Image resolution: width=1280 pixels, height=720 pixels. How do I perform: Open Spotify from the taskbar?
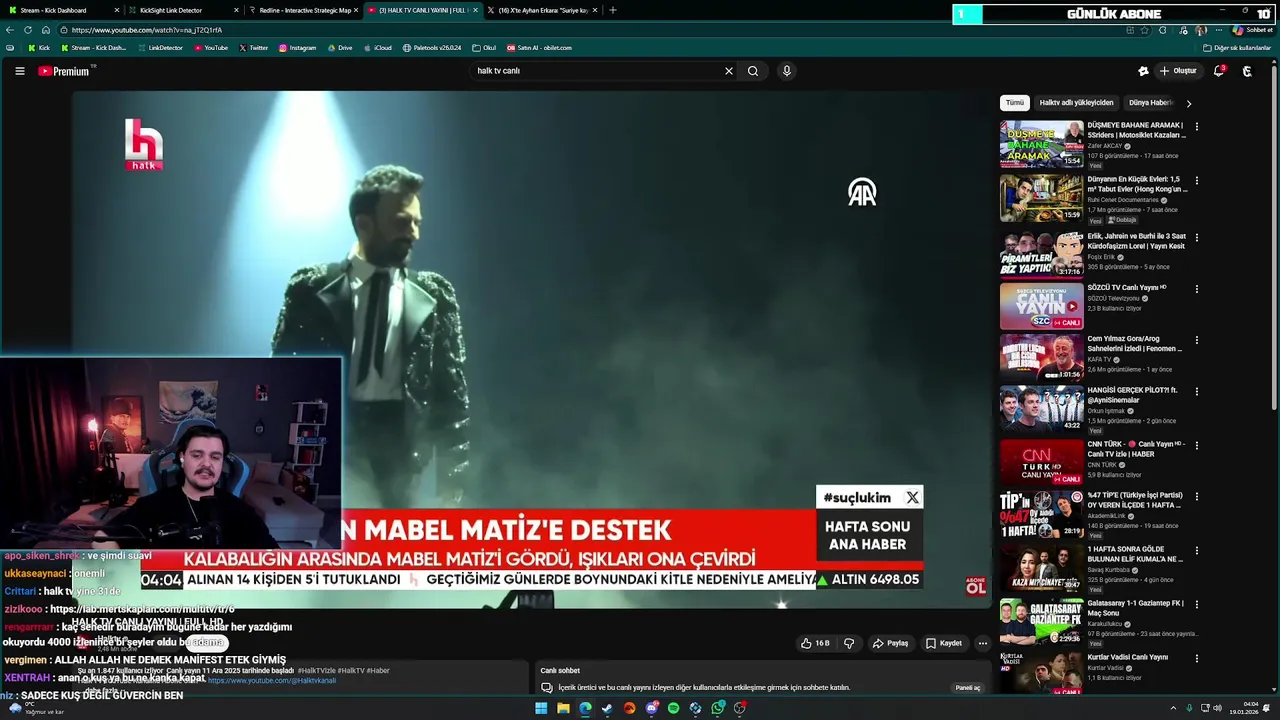(x=673, y=708)
